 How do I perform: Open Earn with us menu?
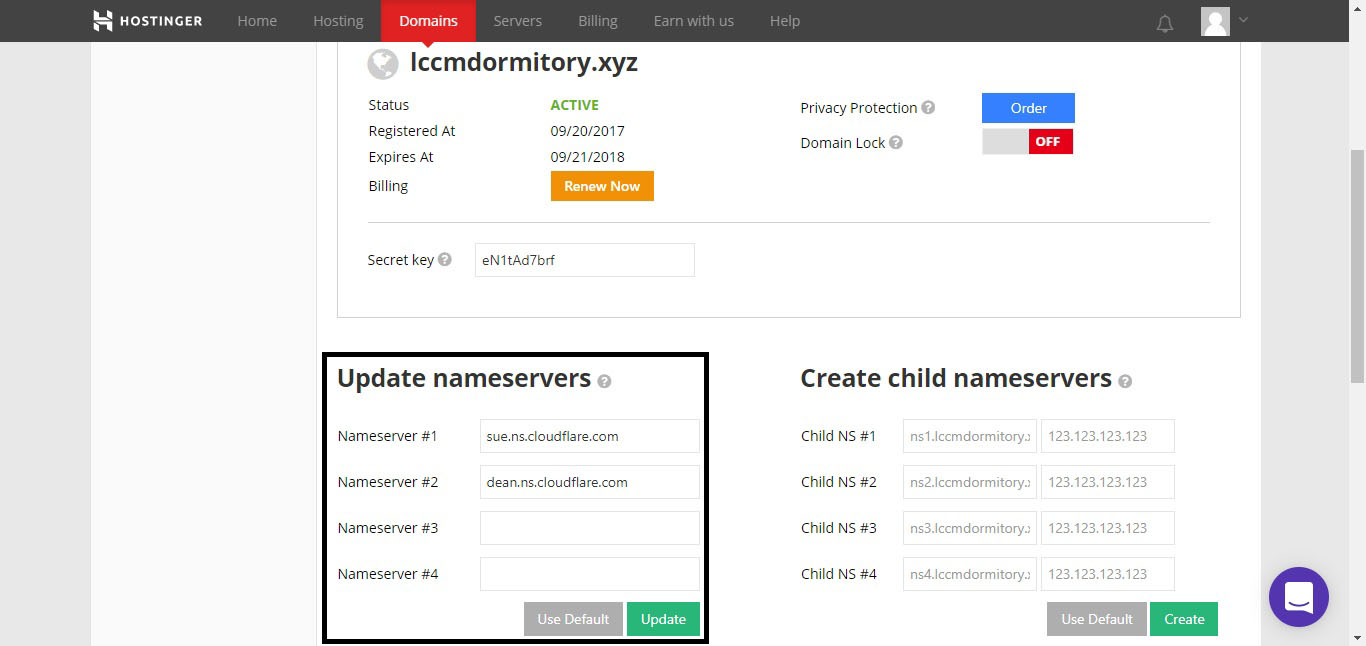(x=694, y=21)
